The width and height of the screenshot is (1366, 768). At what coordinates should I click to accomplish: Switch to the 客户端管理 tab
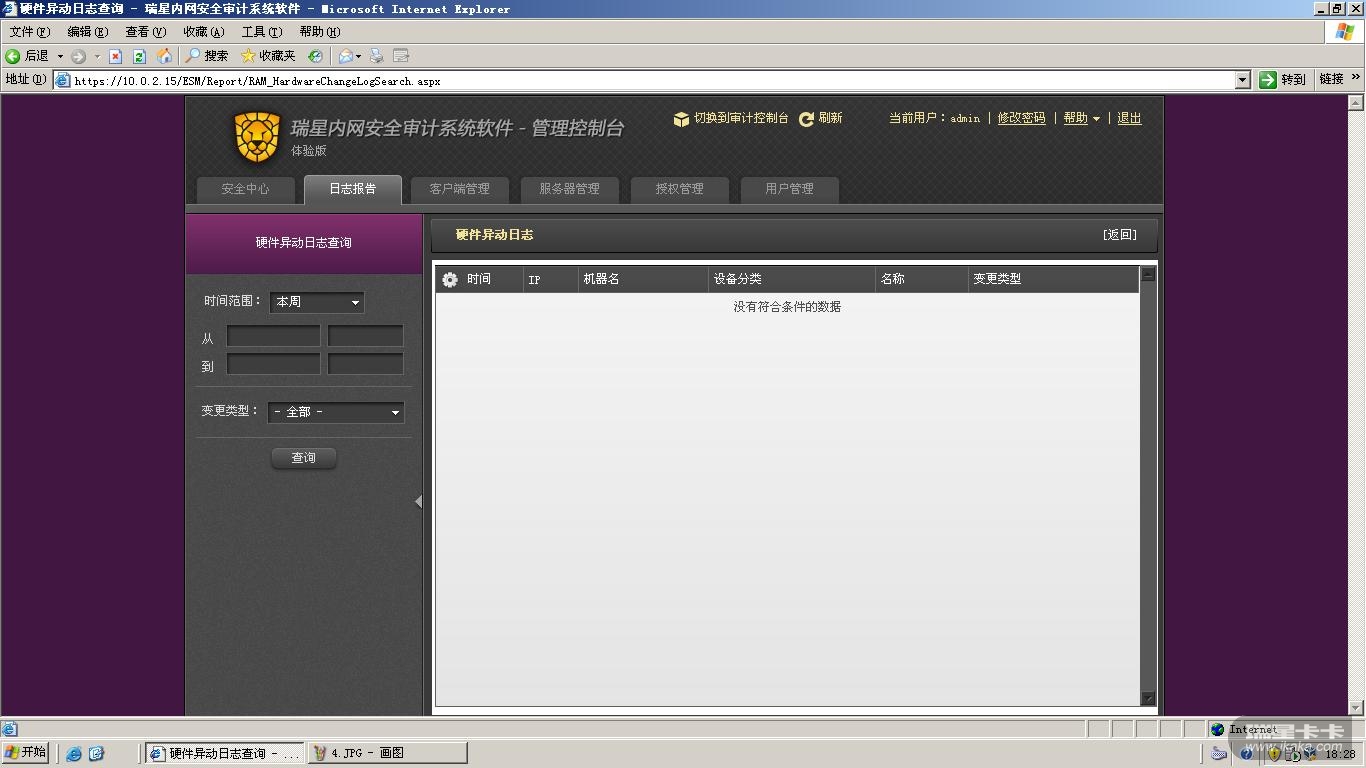(x=459, y=189)
